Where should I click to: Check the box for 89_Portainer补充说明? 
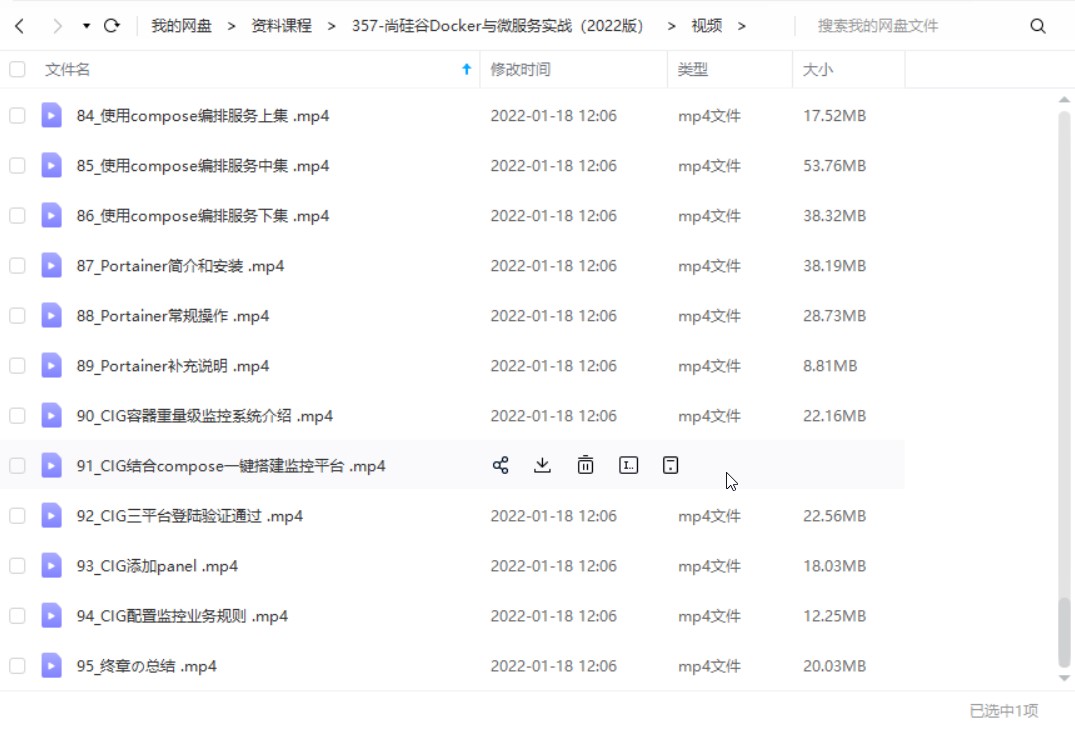coord(17,365)
